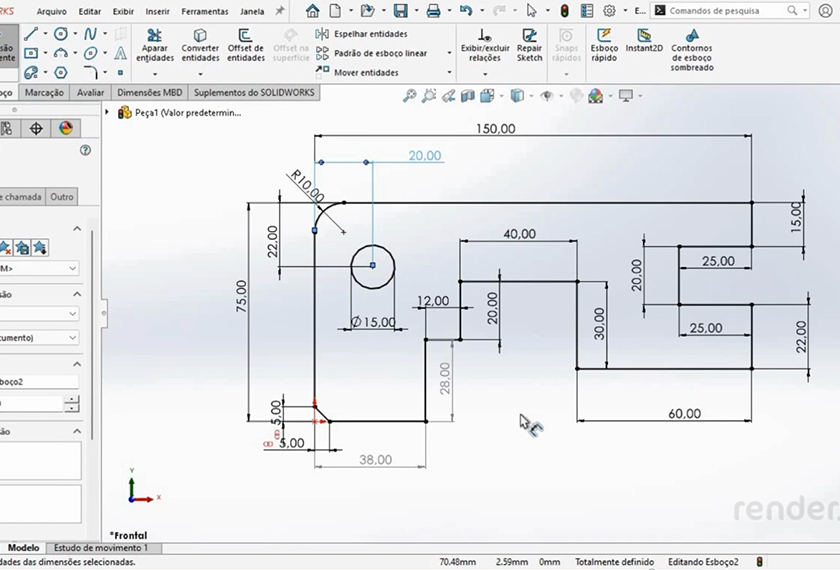The image size is (840, 570).
Task: Click the Outro tab button
Action: [62, 197]
